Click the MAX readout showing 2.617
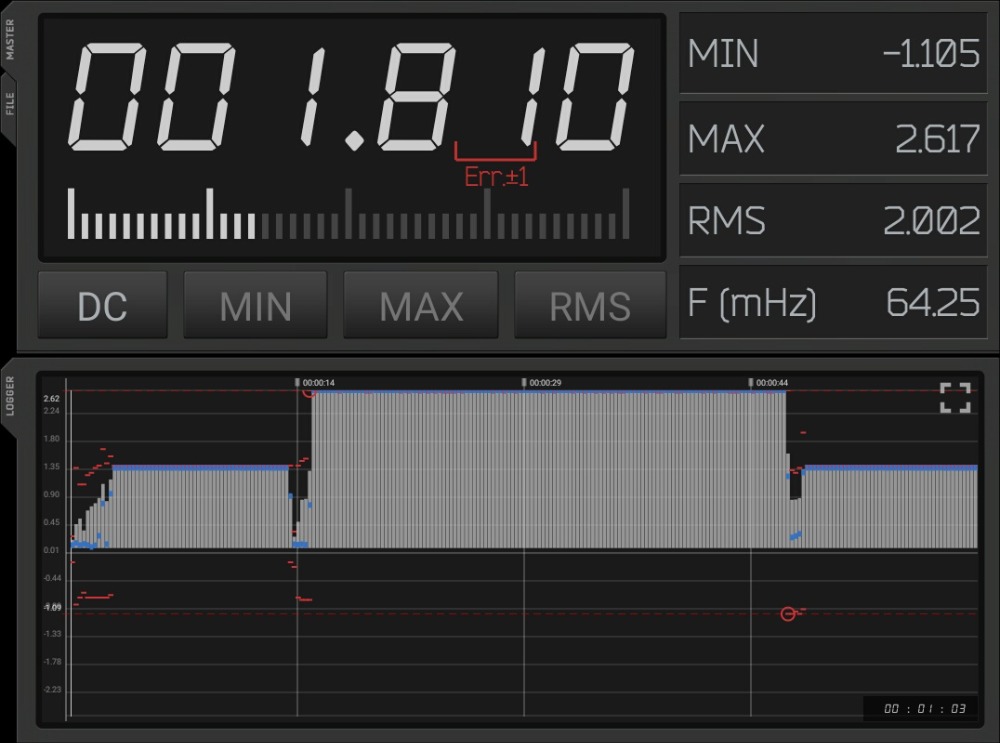 (833, 139)
